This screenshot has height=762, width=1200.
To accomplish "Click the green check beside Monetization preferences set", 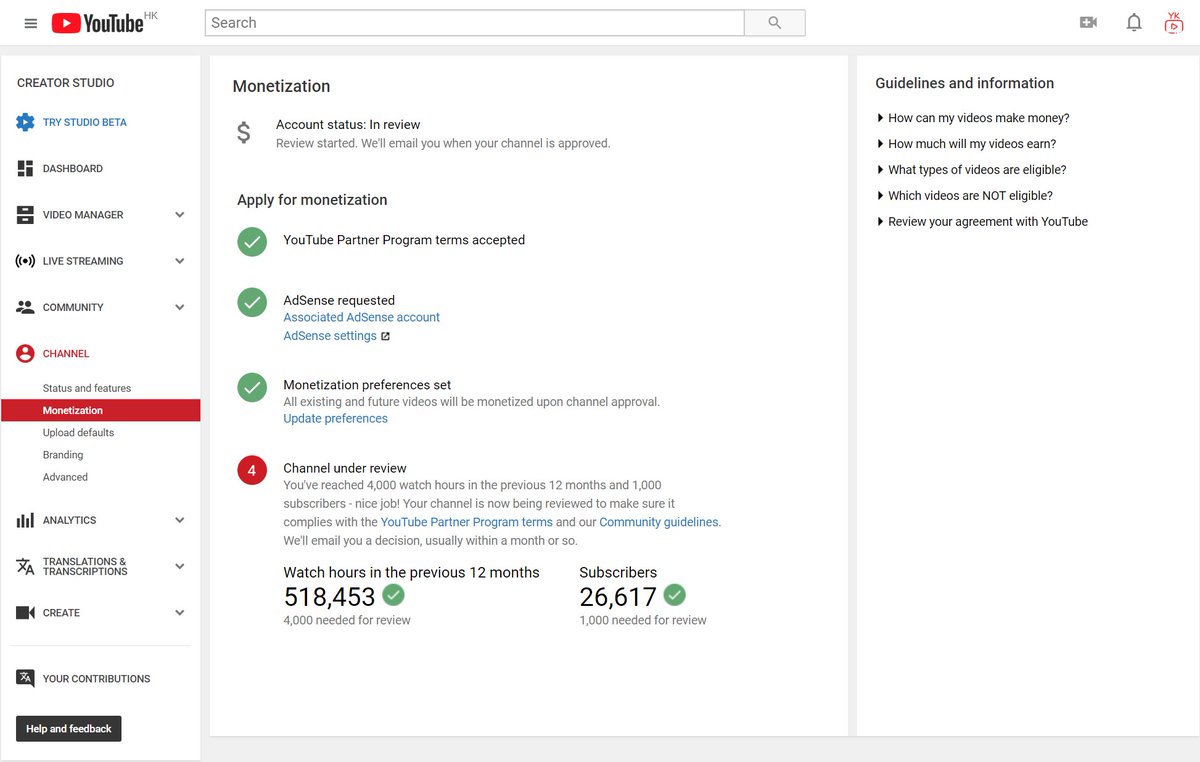I will click(x=252, y=387).
